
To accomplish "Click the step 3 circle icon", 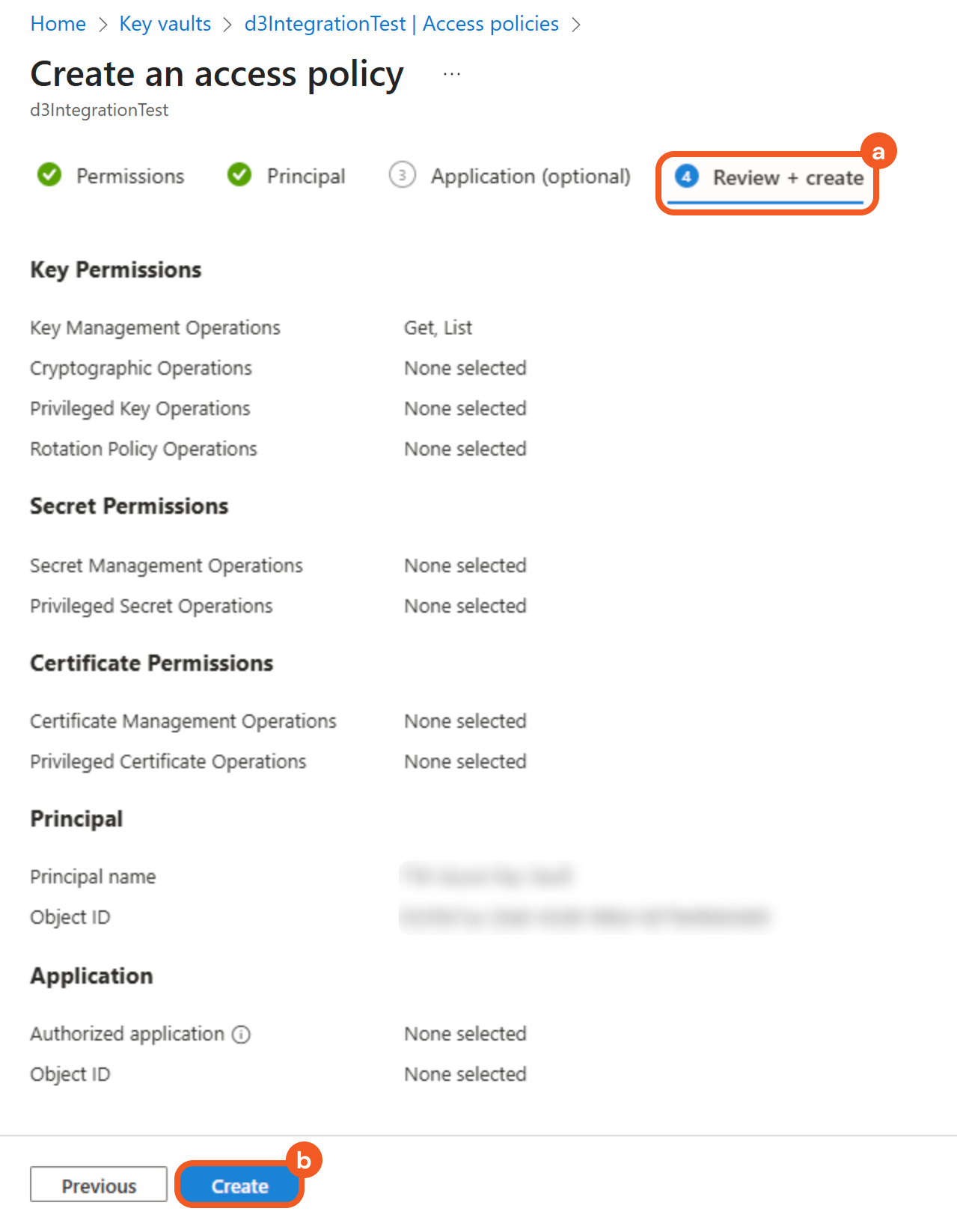I will click(403, 175).
